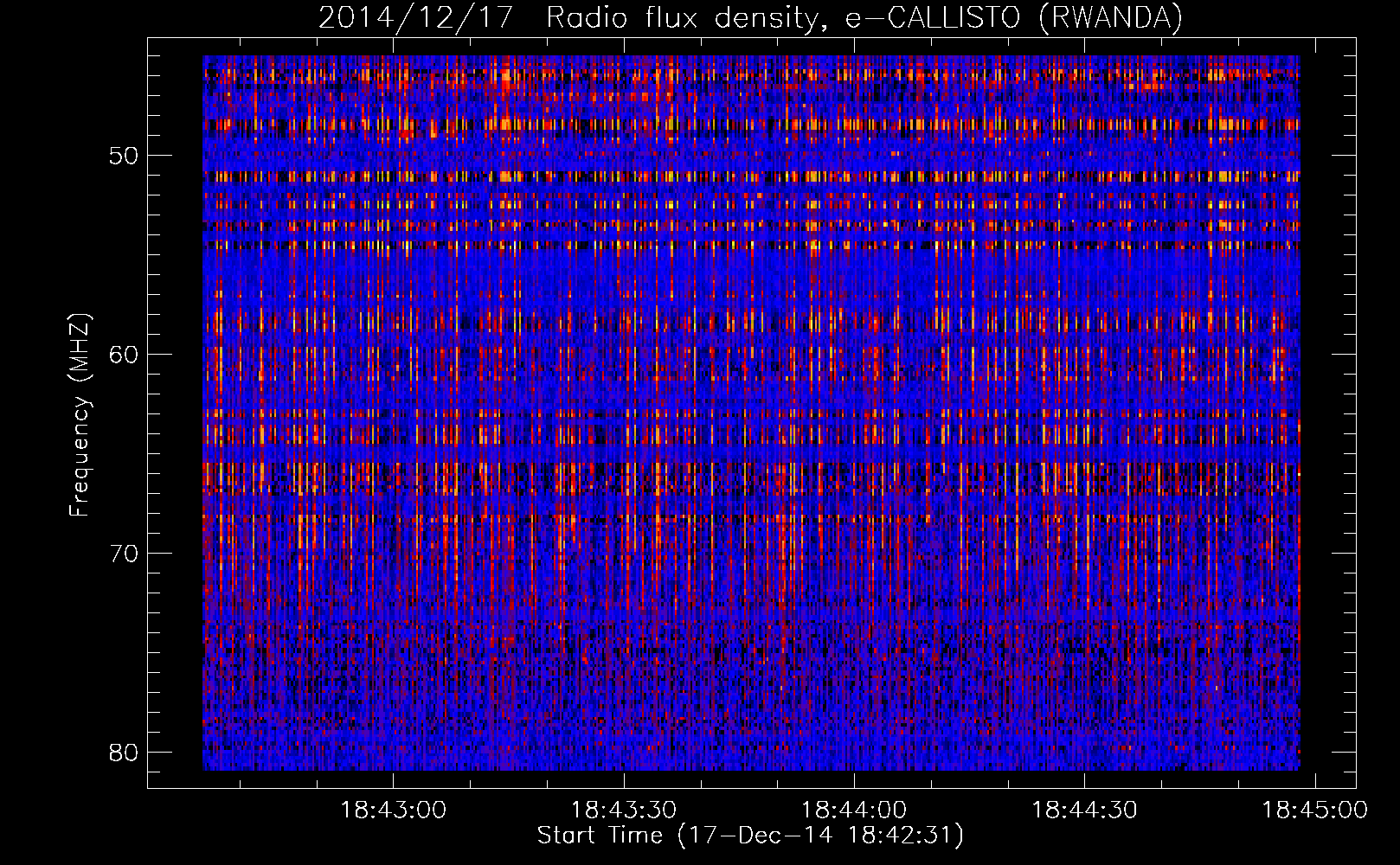The width and height of the screenshot is (1400, 865).
Task: Click the 18:44:00 time axis label
Action: 854,810
